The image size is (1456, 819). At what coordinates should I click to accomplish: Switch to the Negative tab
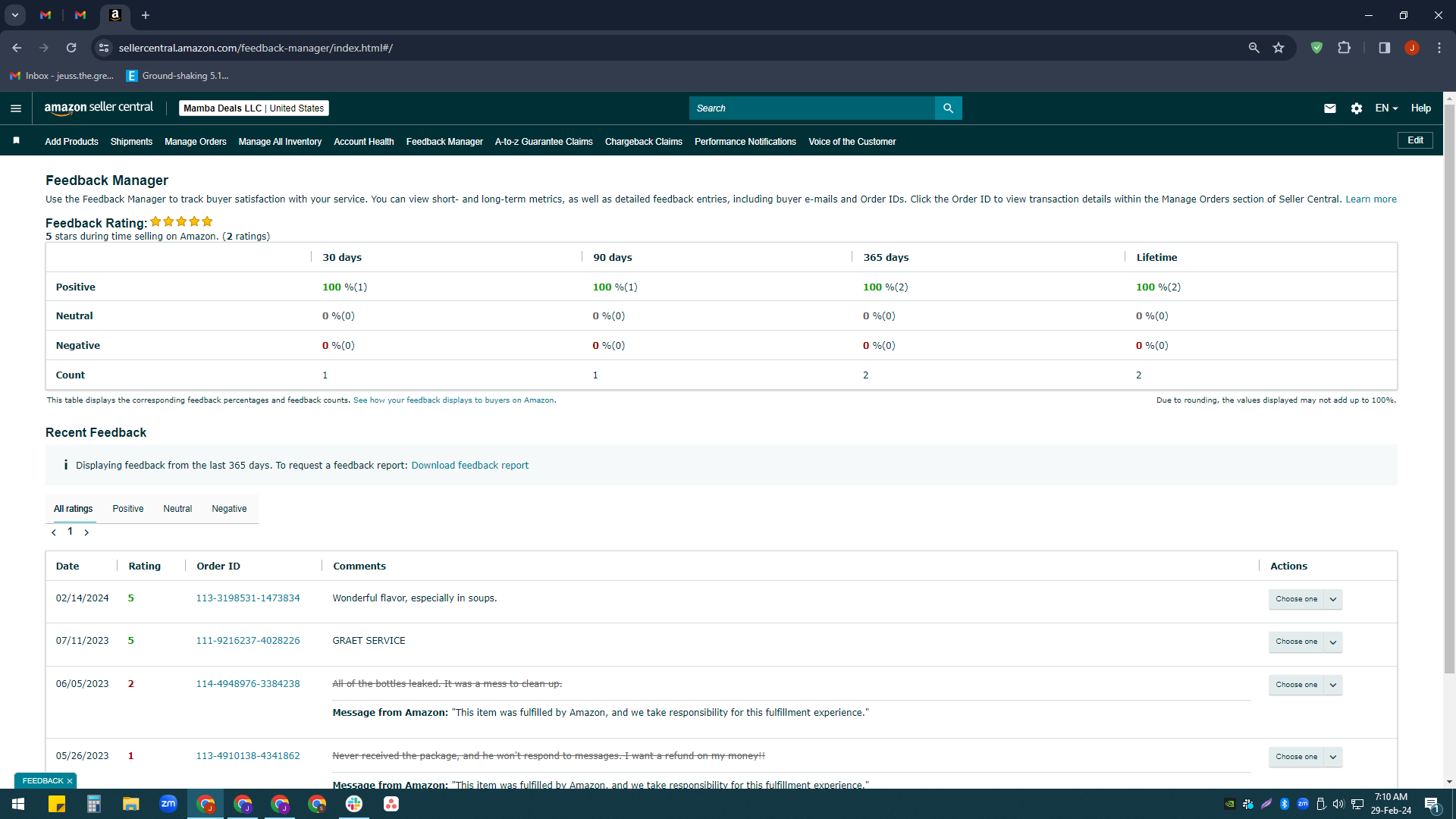229,509
